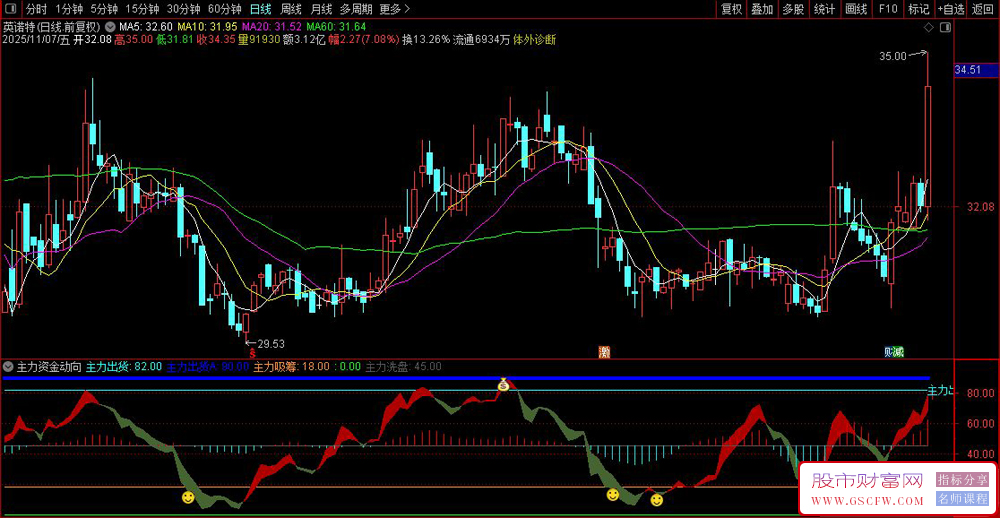The width and height of the screenshot is (1000, 518).
Task: Click the 额3.12亿 turnover amount
Action: (x=304, y=40)
